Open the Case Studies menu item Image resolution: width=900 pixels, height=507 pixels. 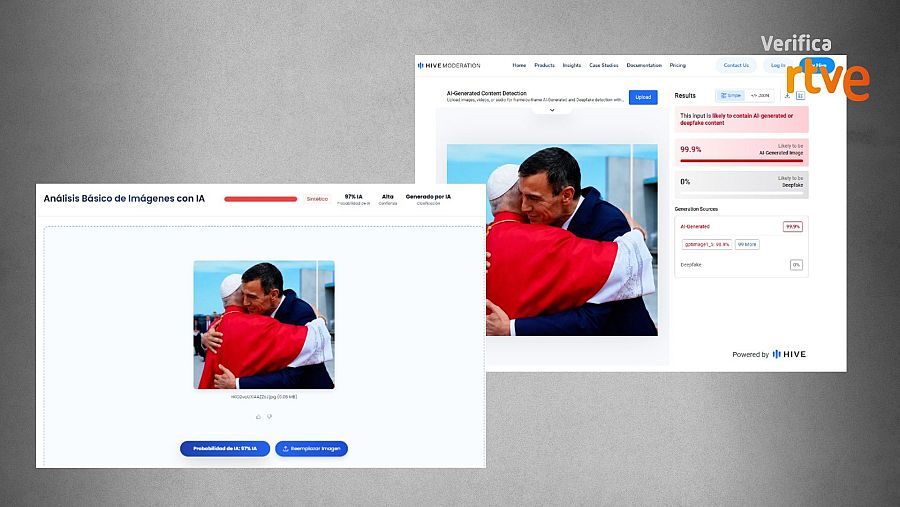(x=604, y=65)
